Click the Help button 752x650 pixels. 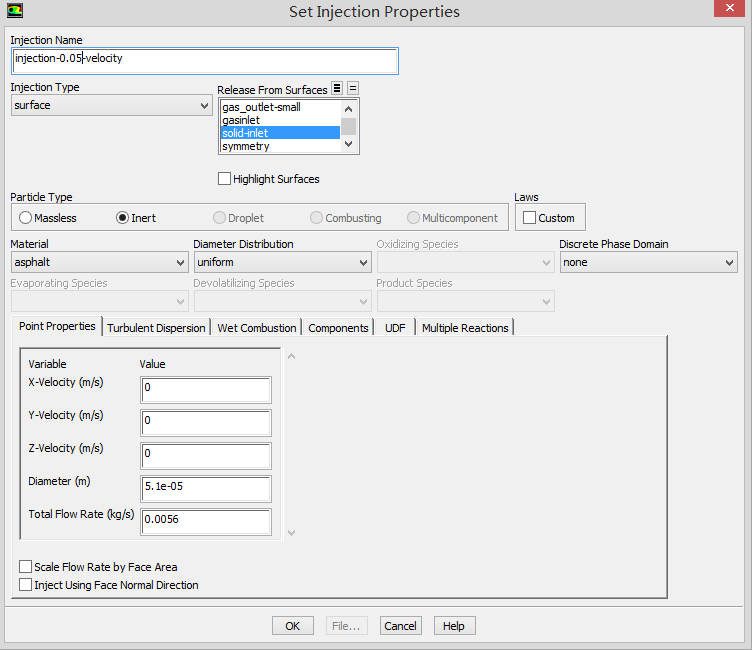454,626
